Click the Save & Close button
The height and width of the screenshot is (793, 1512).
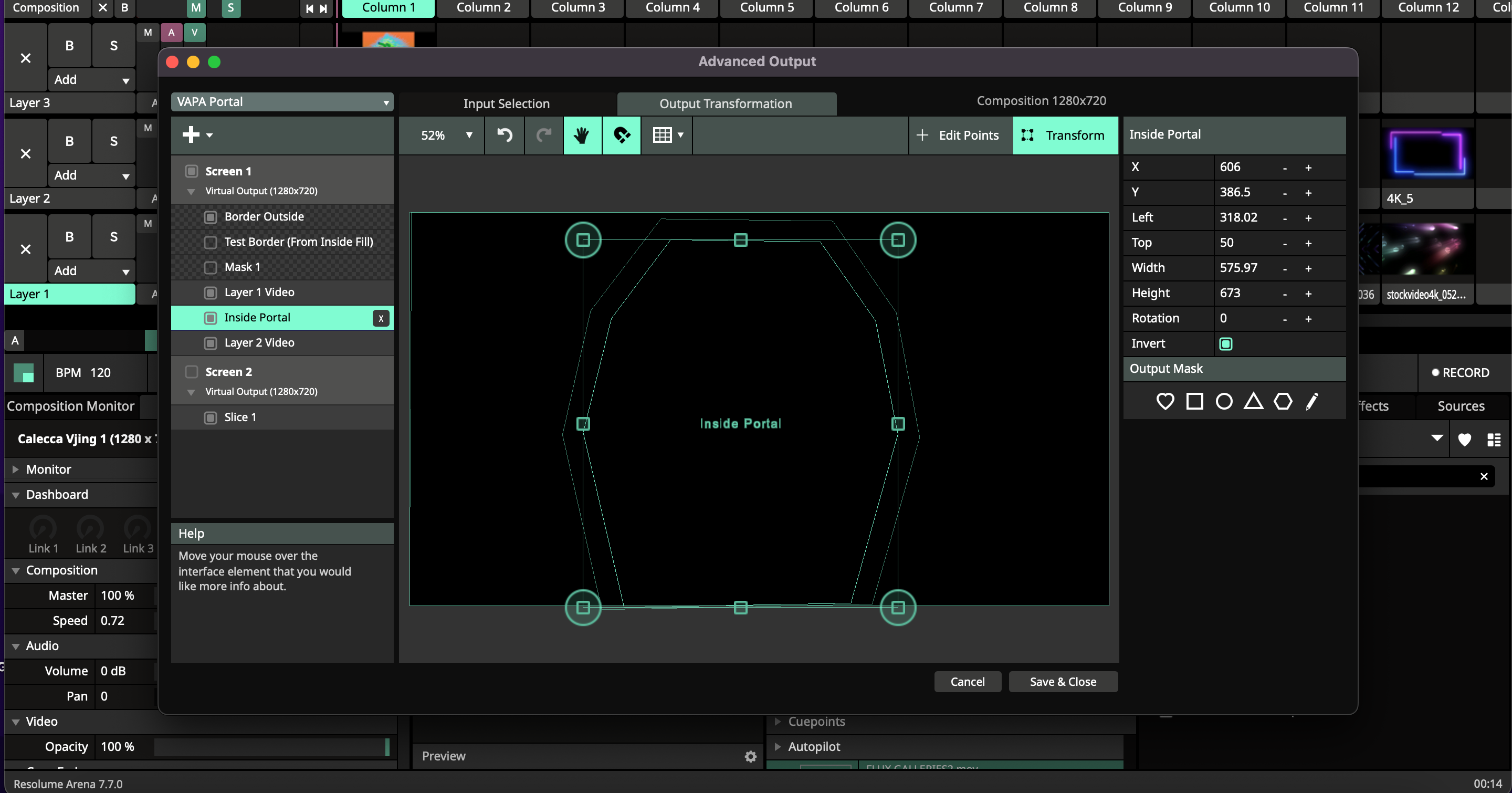pyautogui.click(x=1063, y=682)
